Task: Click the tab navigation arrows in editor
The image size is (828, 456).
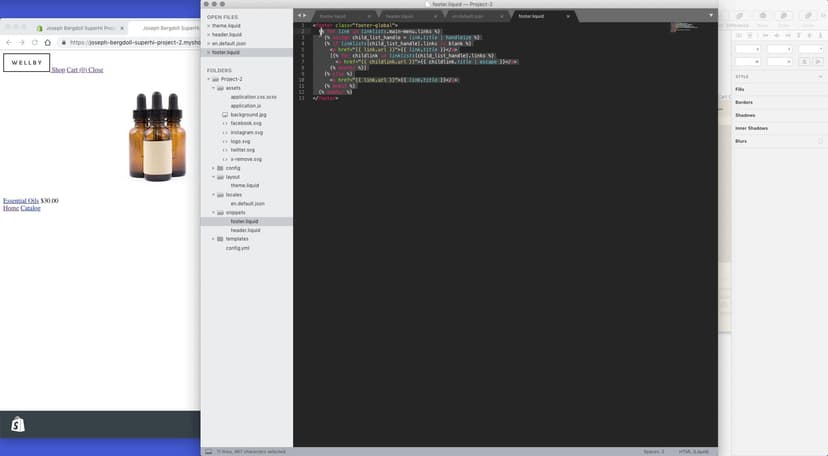Action: 301,16
